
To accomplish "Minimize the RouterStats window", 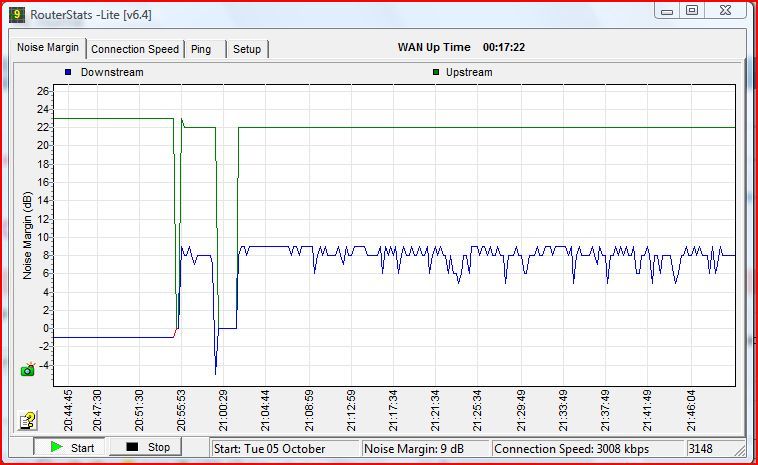I will point(668,10).
